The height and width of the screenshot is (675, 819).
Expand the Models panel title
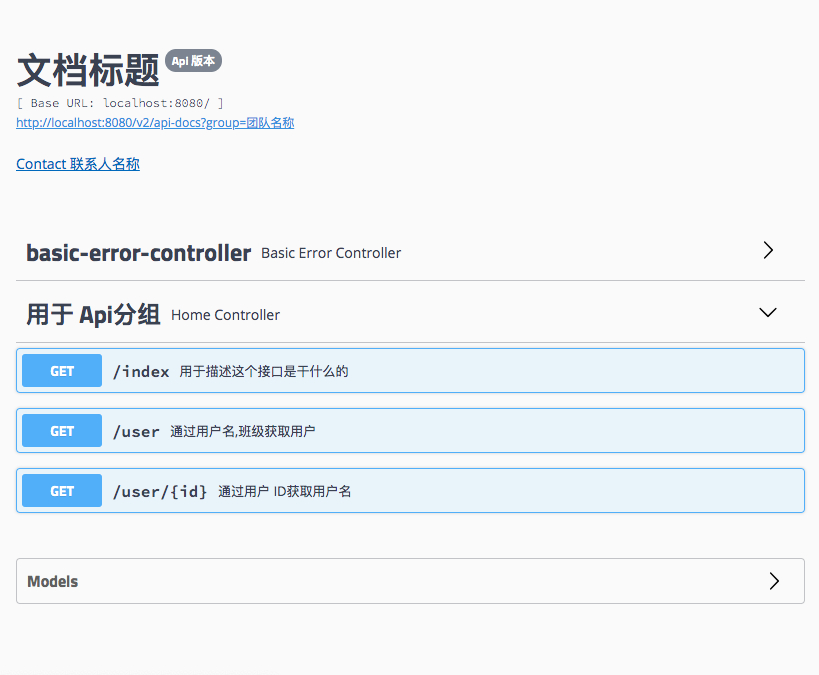[x=52, y=581]
